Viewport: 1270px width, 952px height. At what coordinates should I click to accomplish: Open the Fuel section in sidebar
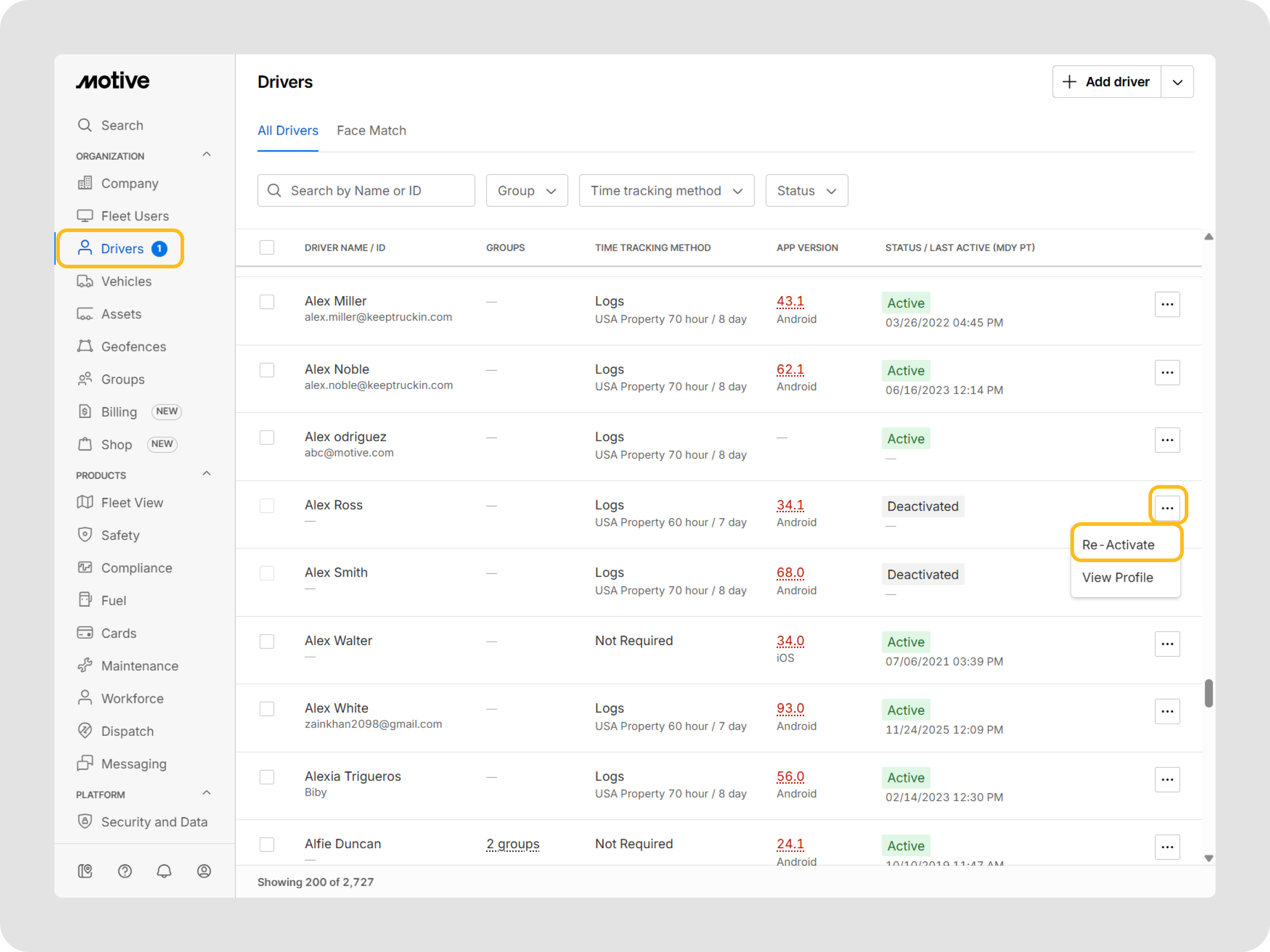click(113, 600)
